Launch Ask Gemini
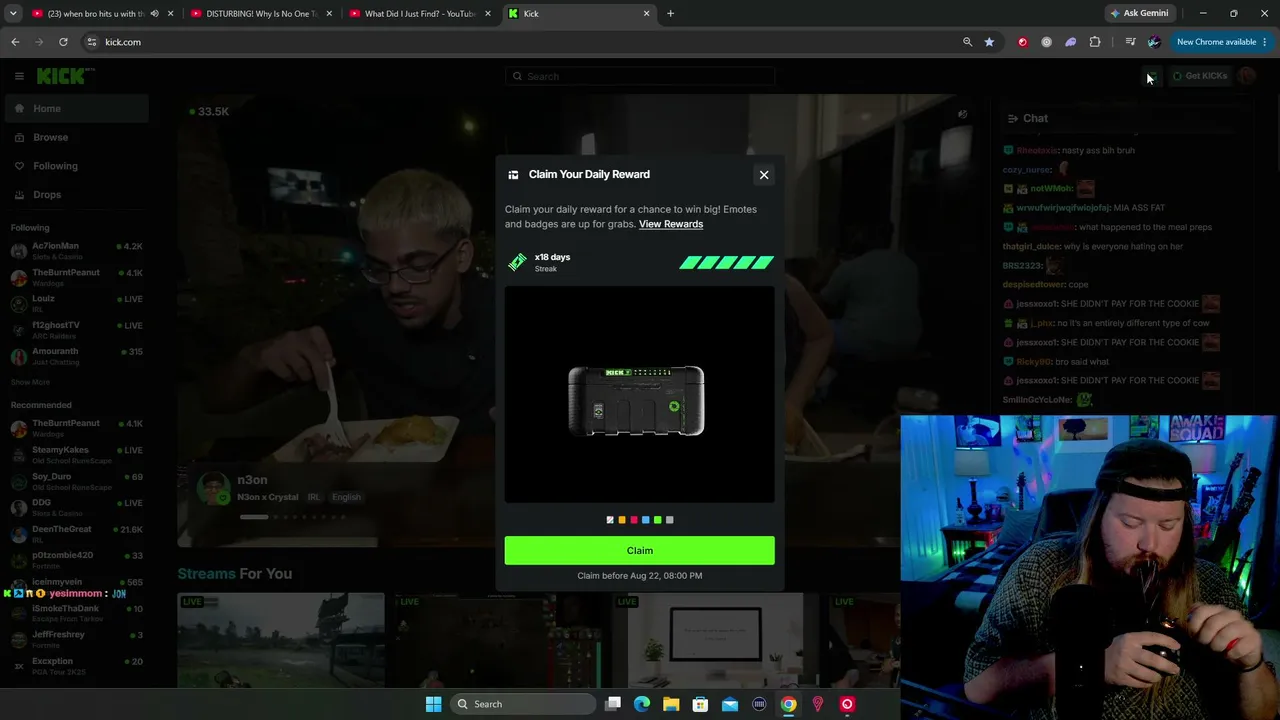This screenshot has height=720, width=1280. pyautogui.click(x=1139, y=14)
